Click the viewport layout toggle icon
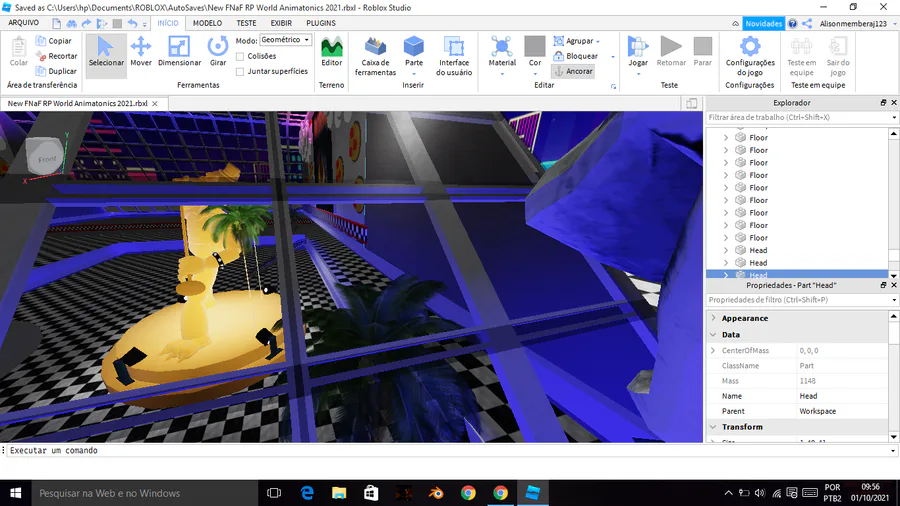Image resolution: width=900 pixels, height=506 pixels. point(692,103)
